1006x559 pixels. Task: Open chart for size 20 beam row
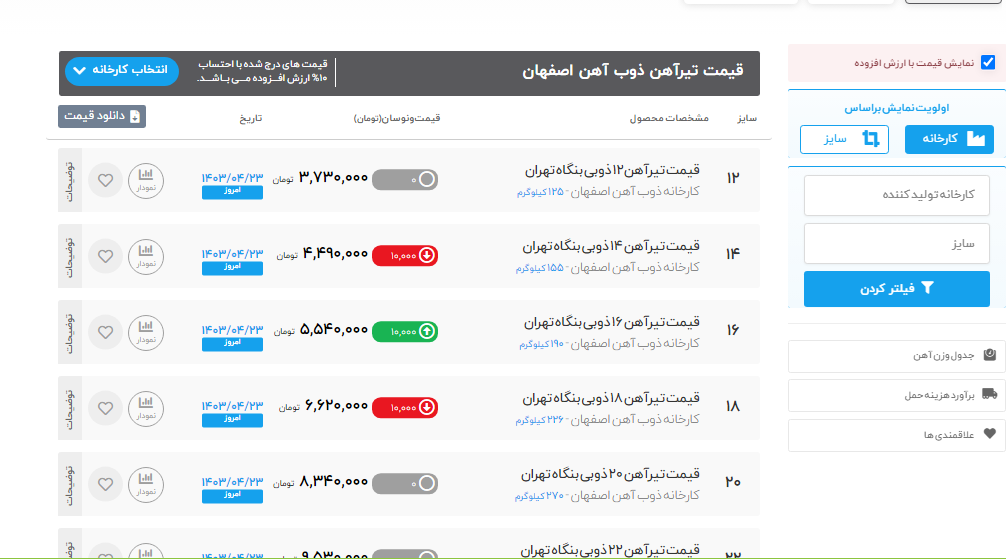click(x=146, y=483)
